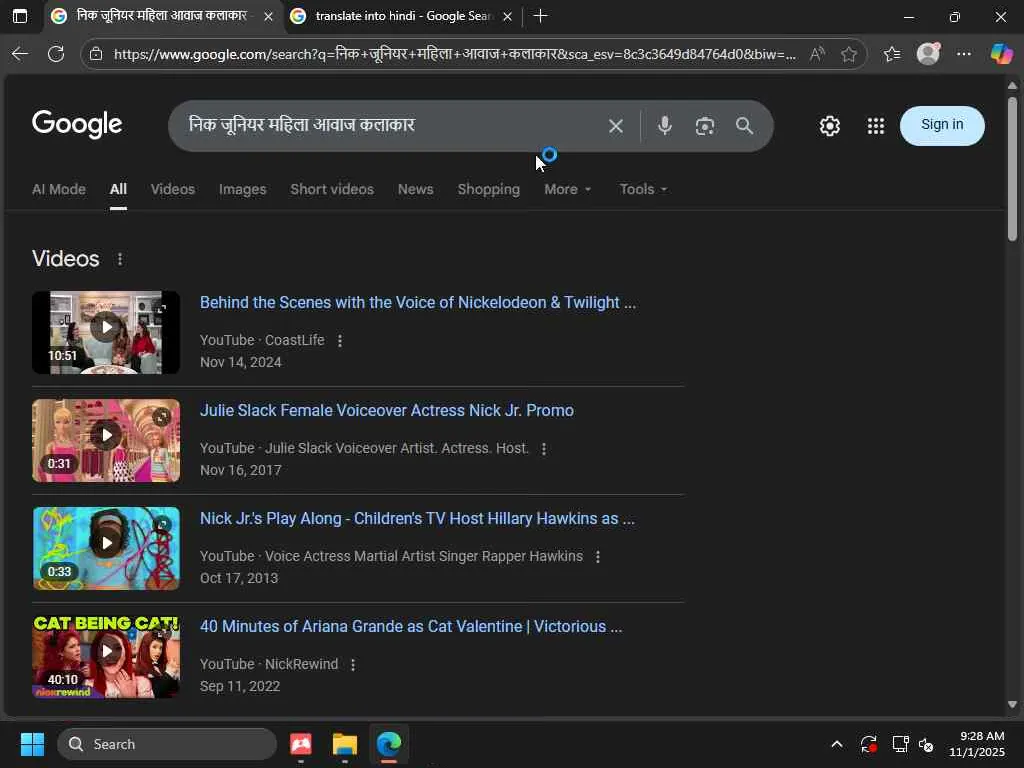The height and width of the screenshot is (768, 1024).
Task: Open more options for Hawkins result
Action: coord(598,556)
